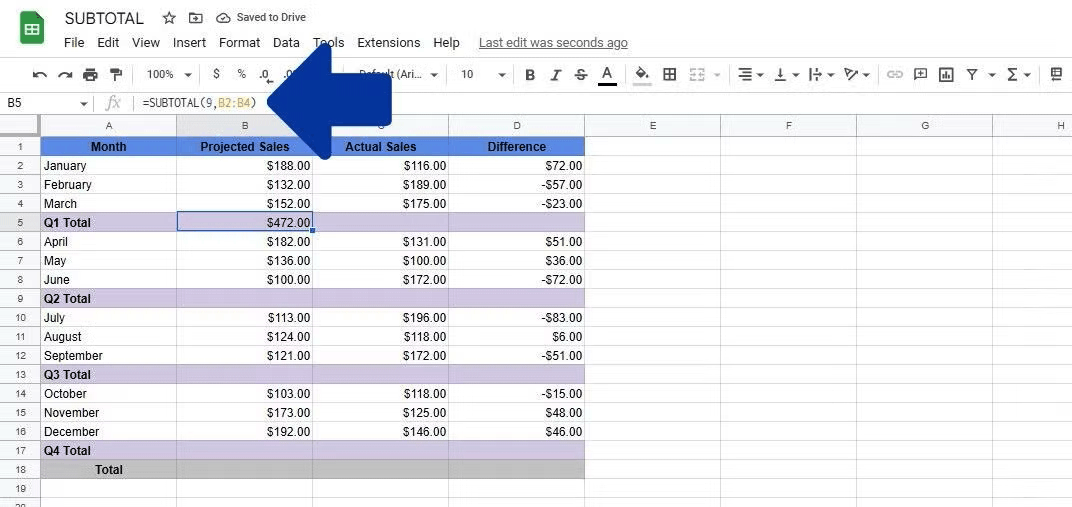The width and height of the screenshot is (1072, 507).
Task: Click the Insert chart icon
Action: (x=946, y=74)
